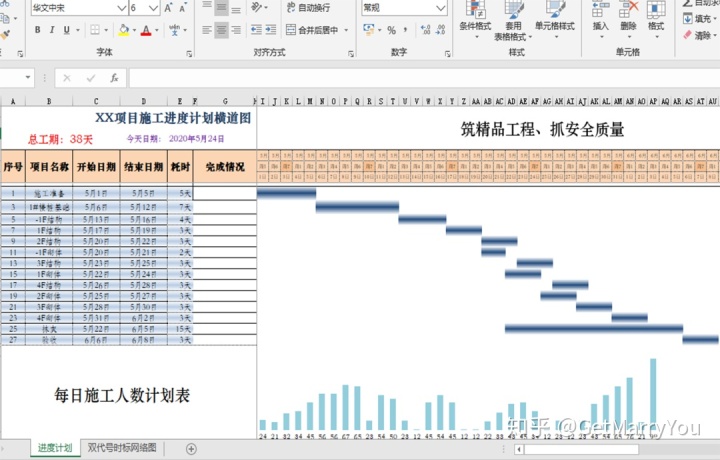Click the 施工准备 Gantt bar
720x460 pixels.
tap(287, 193)
